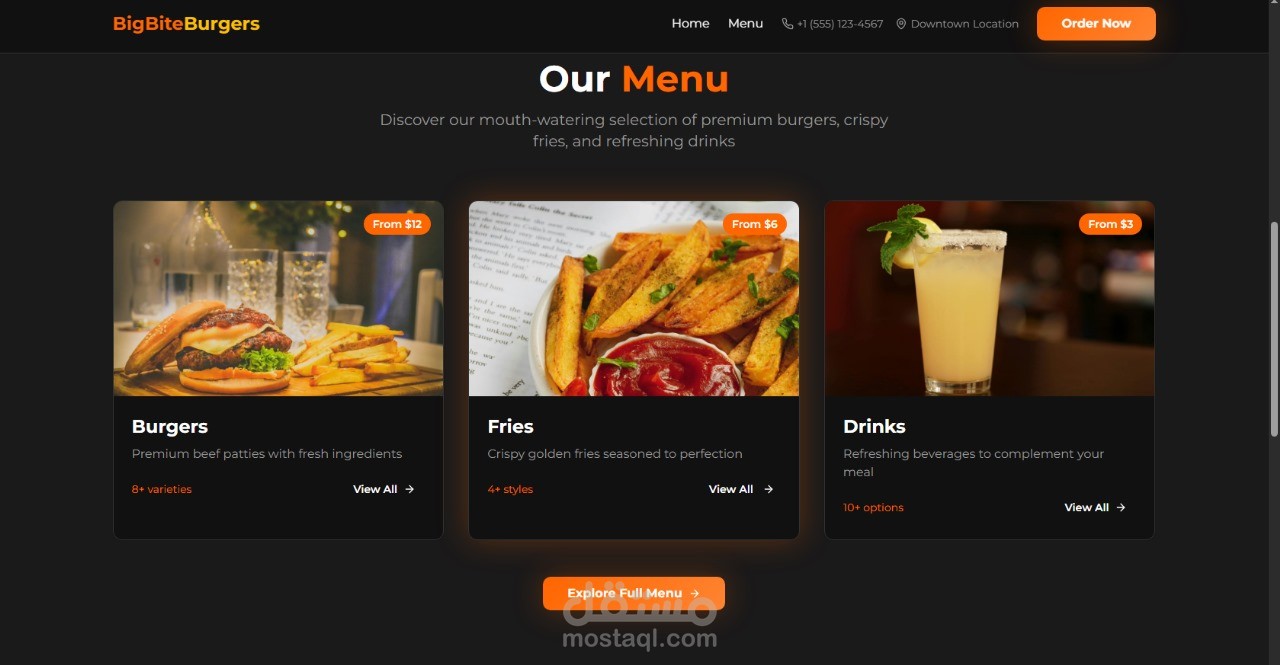
Task: Open the Home navigation item
Action: [690, 23]
